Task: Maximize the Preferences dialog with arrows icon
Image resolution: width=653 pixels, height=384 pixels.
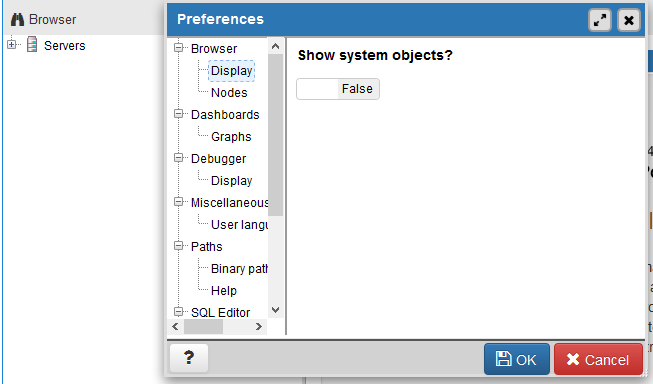Action: point(600,20)
